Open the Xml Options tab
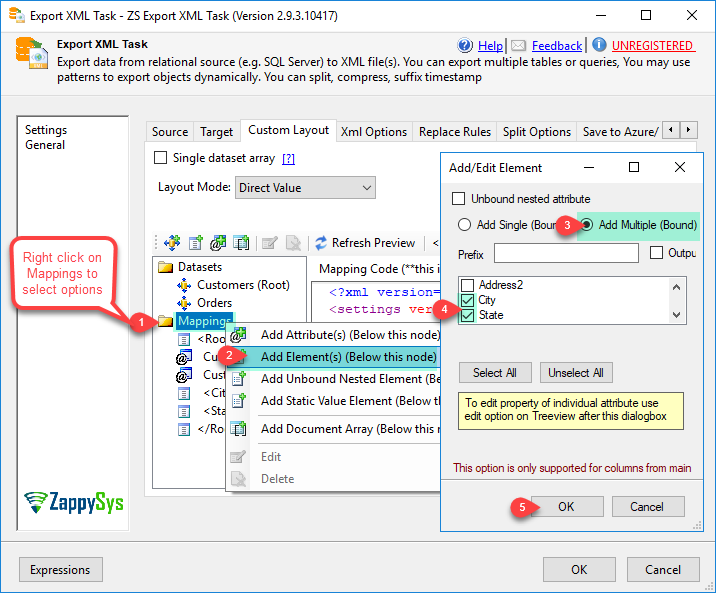716x593 pixels. click(x=374, y=132)
